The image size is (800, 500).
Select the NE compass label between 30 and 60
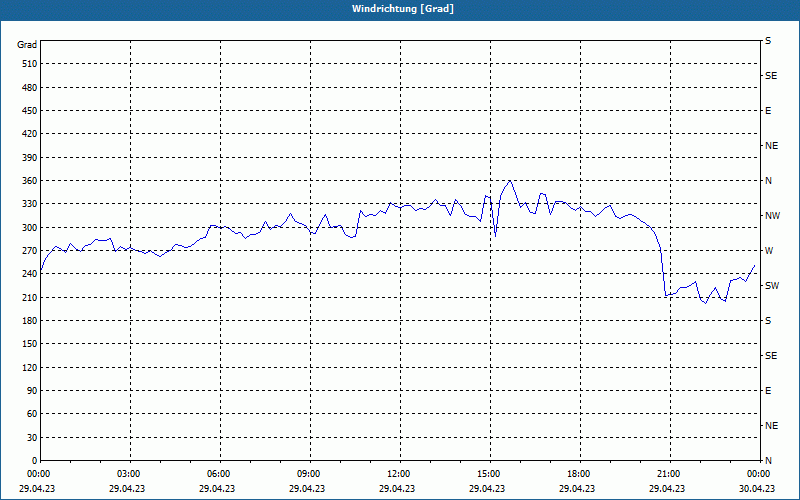(x=771, y=426)
